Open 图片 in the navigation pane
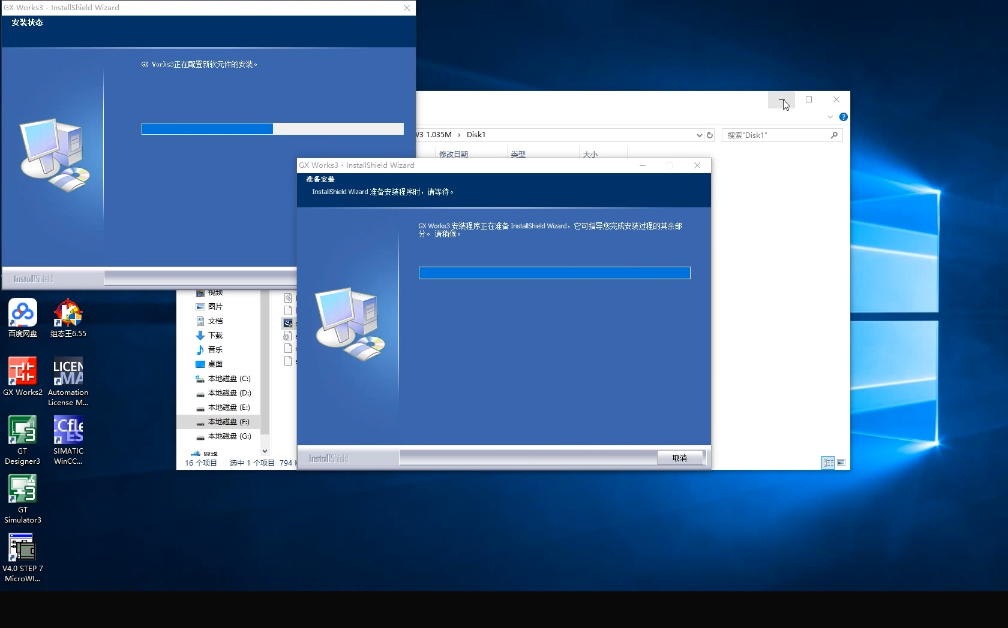 click(x=210, y=307)
